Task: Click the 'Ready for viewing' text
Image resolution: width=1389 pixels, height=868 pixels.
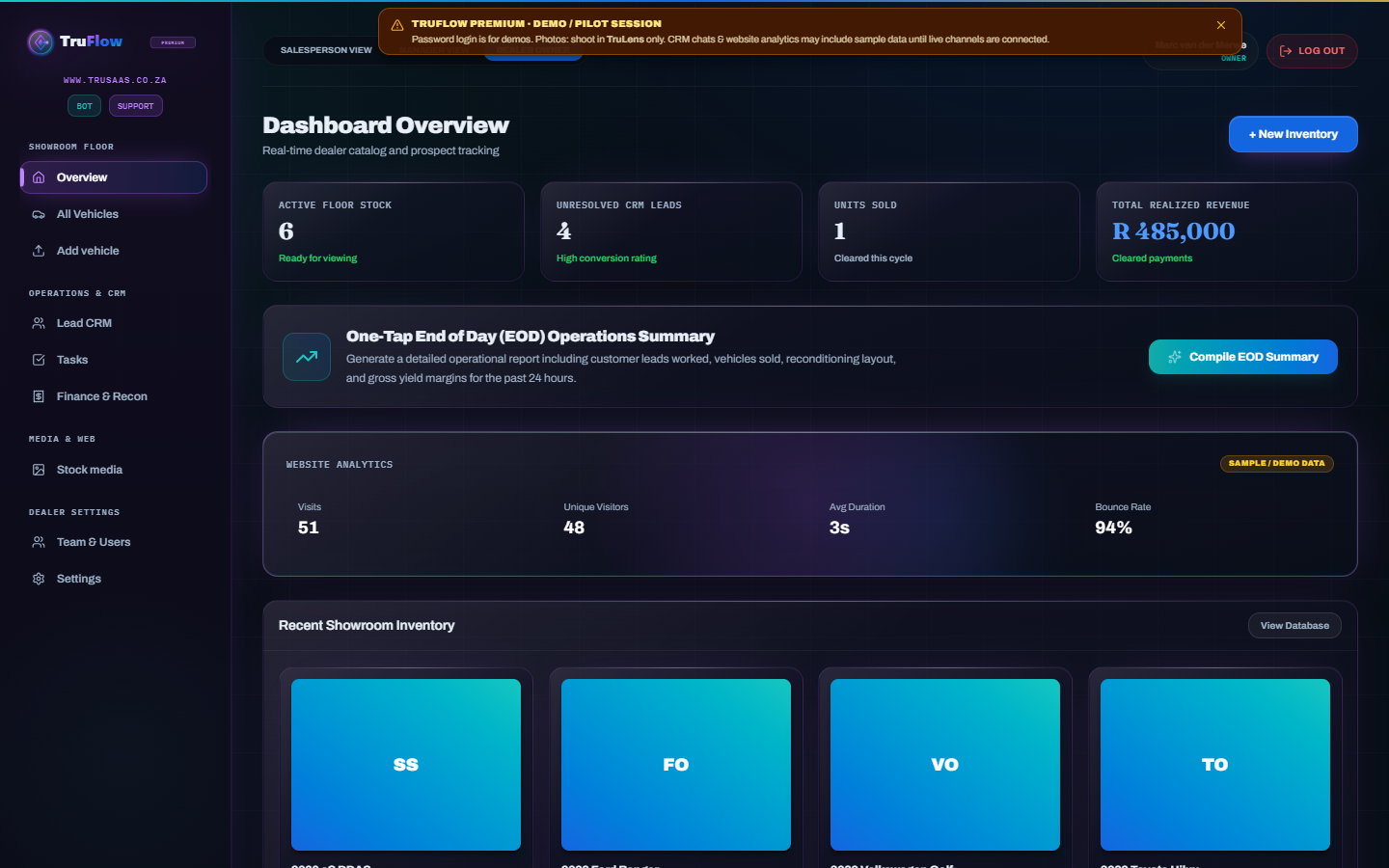Action: click(317, 258)
